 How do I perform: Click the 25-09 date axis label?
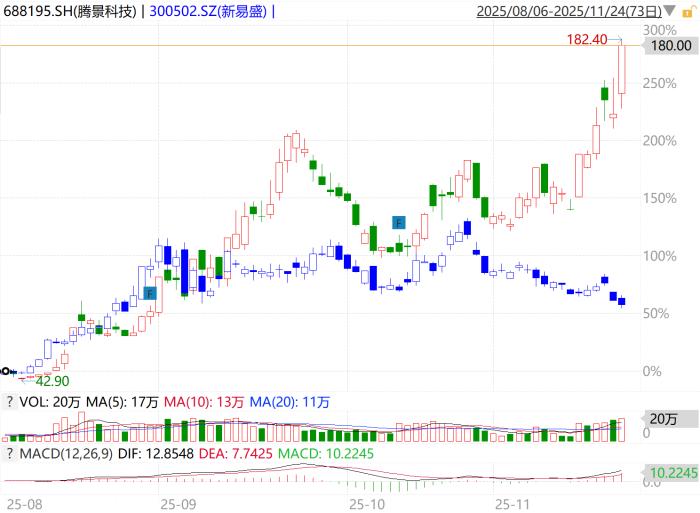[178, 504]
